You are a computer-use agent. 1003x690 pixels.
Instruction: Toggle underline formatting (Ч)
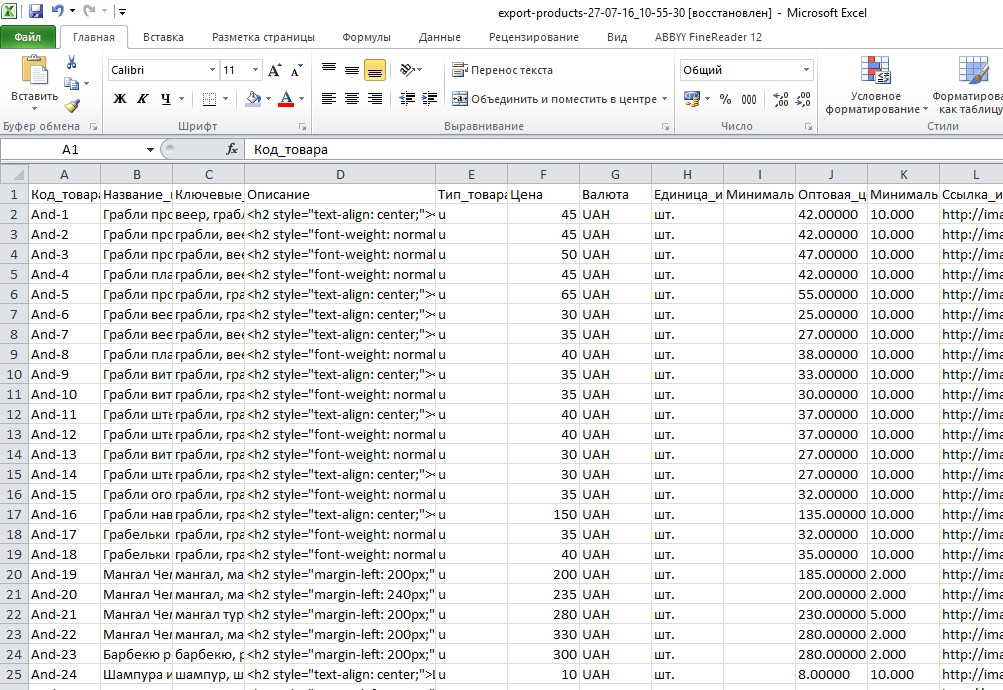pyautogui.click(x=166, y=98)
